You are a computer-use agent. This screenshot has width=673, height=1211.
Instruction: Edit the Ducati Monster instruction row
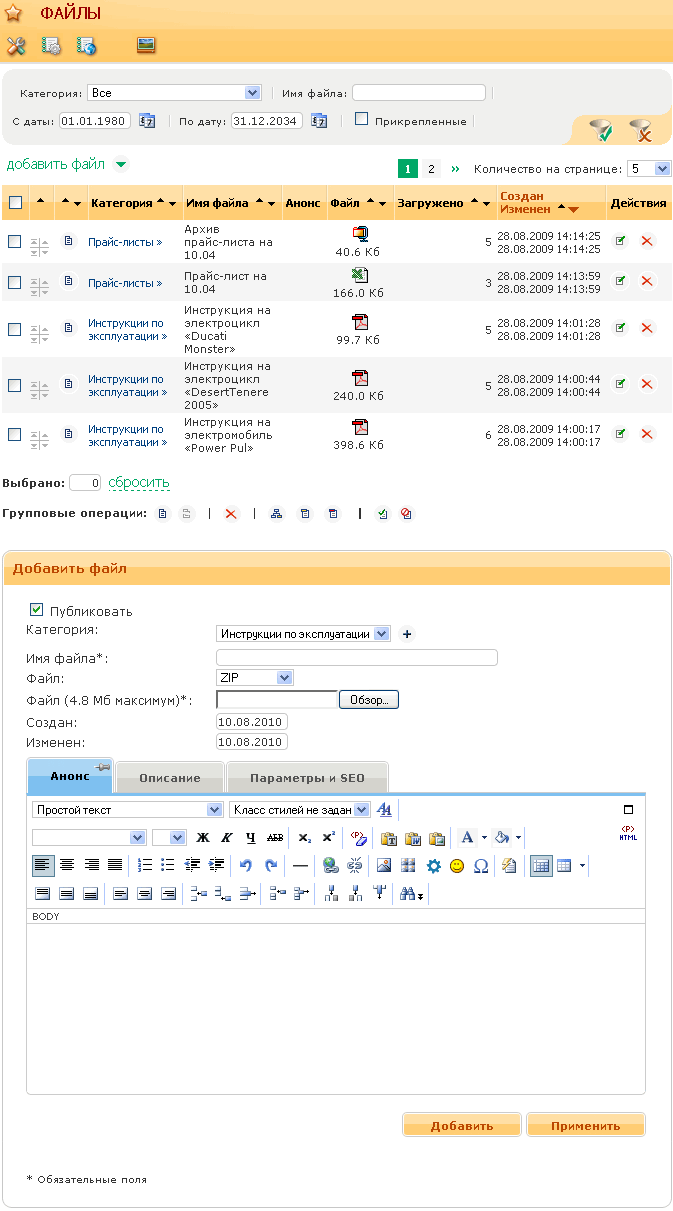pos(620,327)
